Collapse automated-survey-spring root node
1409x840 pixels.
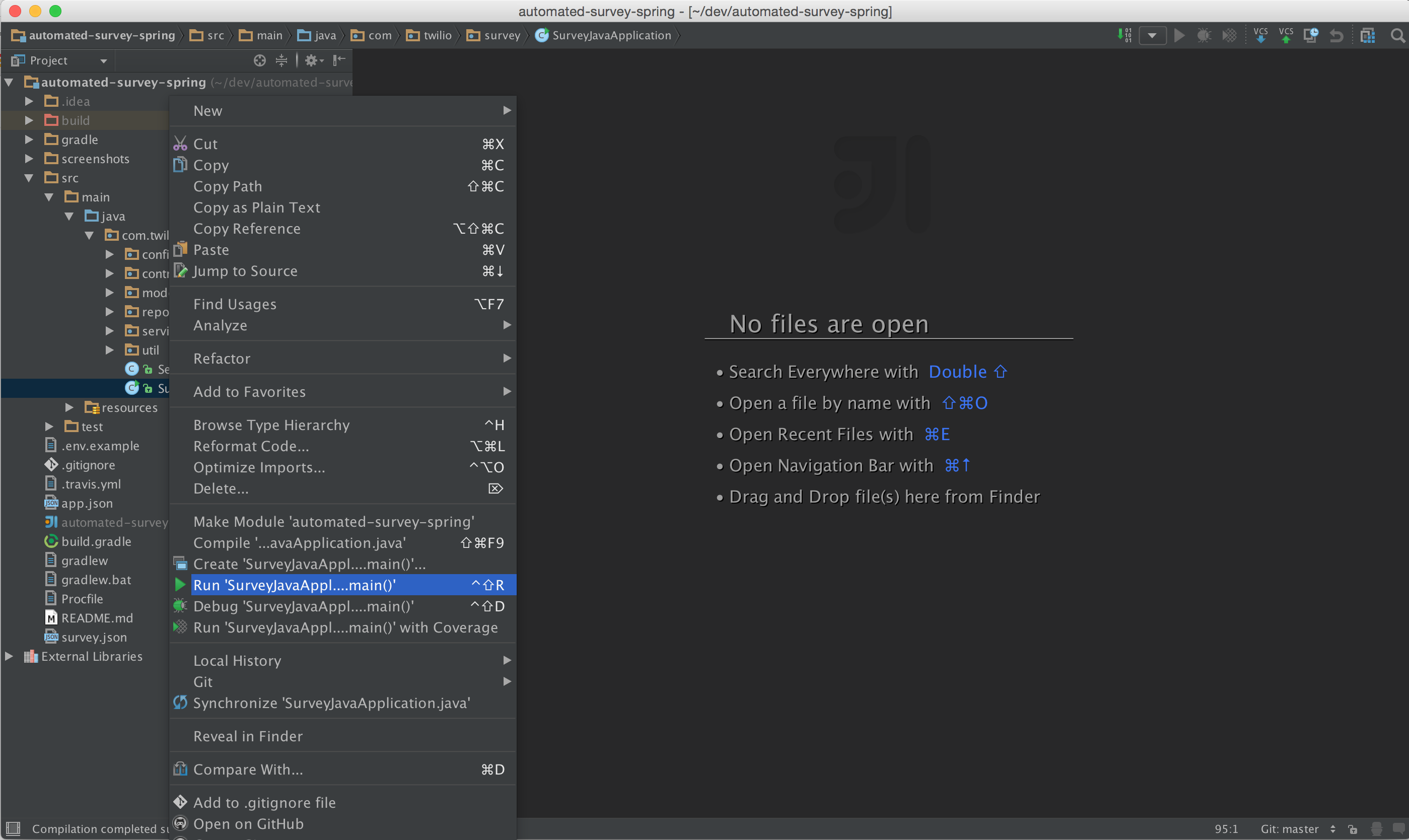pos(9,83)
